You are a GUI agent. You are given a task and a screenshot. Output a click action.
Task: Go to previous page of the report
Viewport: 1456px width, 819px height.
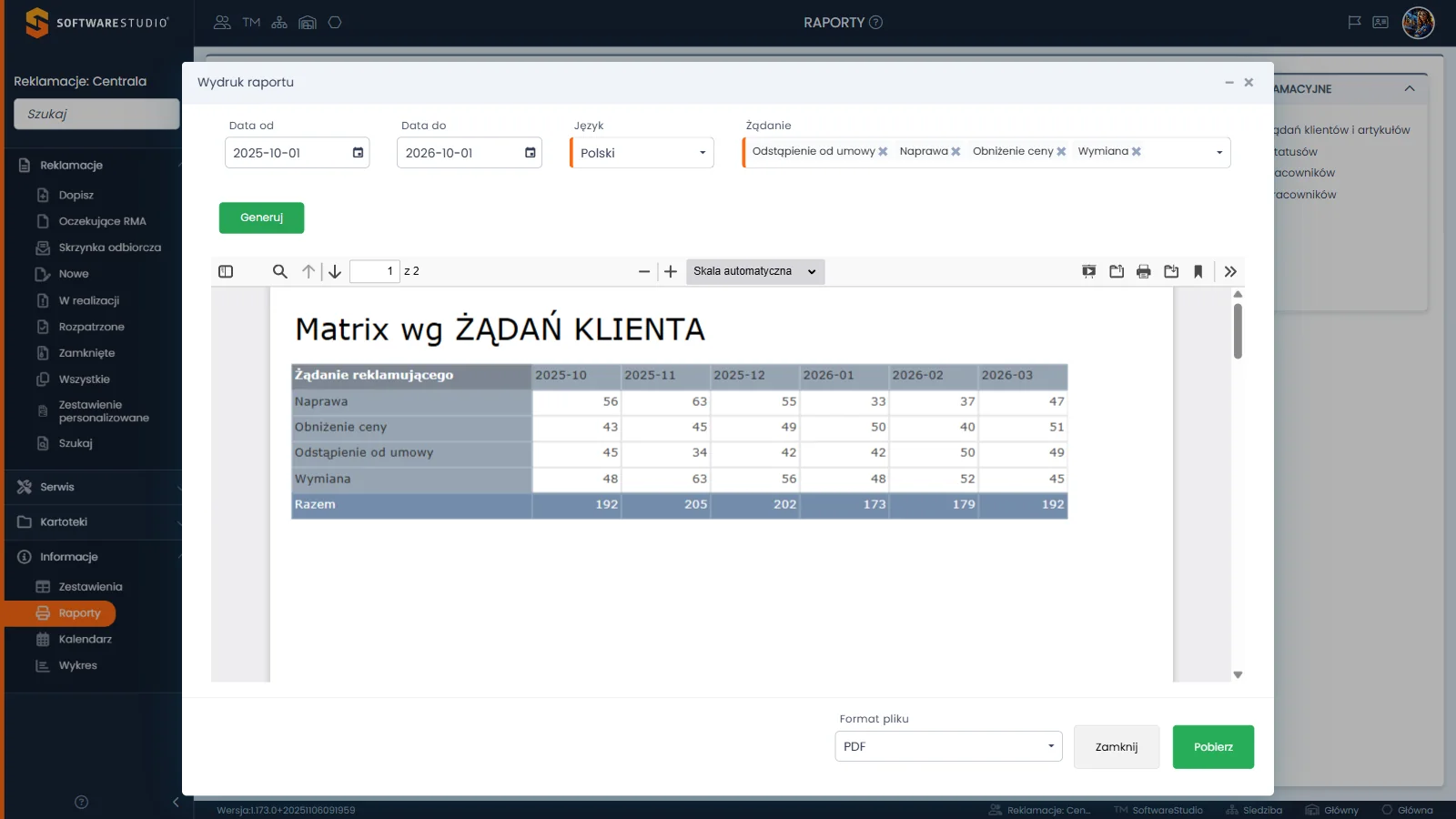pos(308,271)
